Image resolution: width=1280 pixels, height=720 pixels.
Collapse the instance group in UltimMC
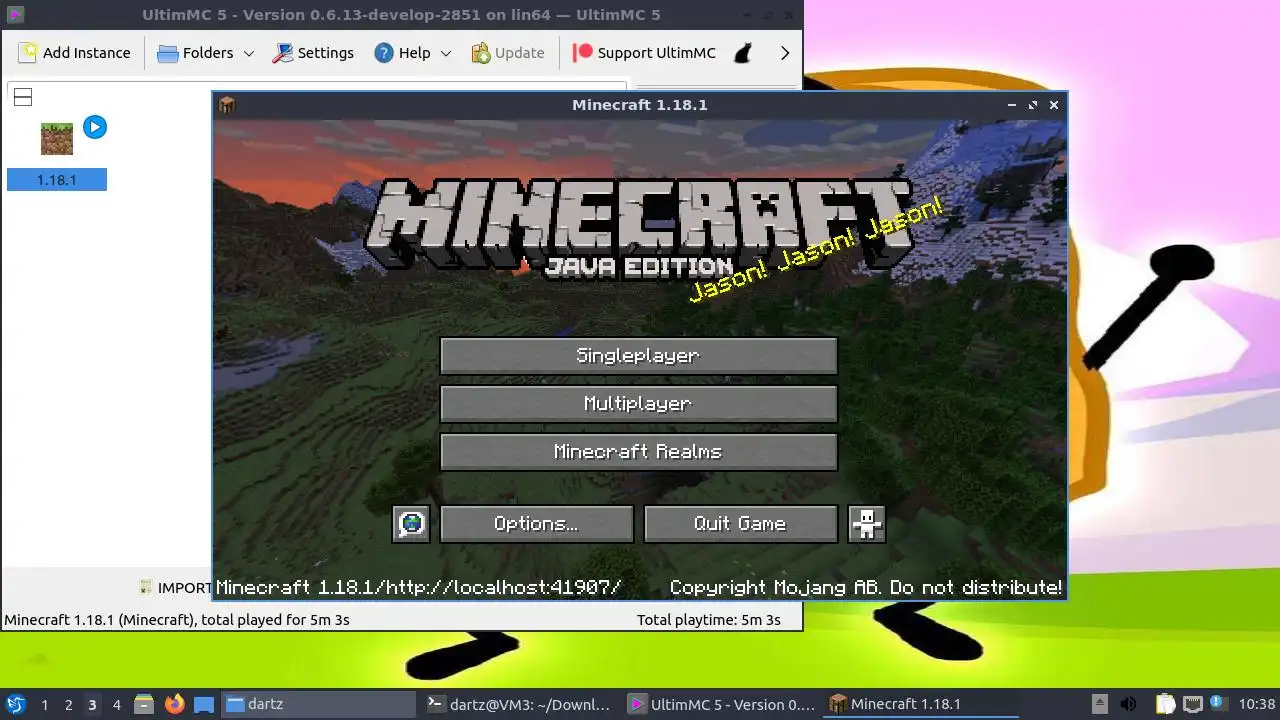coord(23,97)
